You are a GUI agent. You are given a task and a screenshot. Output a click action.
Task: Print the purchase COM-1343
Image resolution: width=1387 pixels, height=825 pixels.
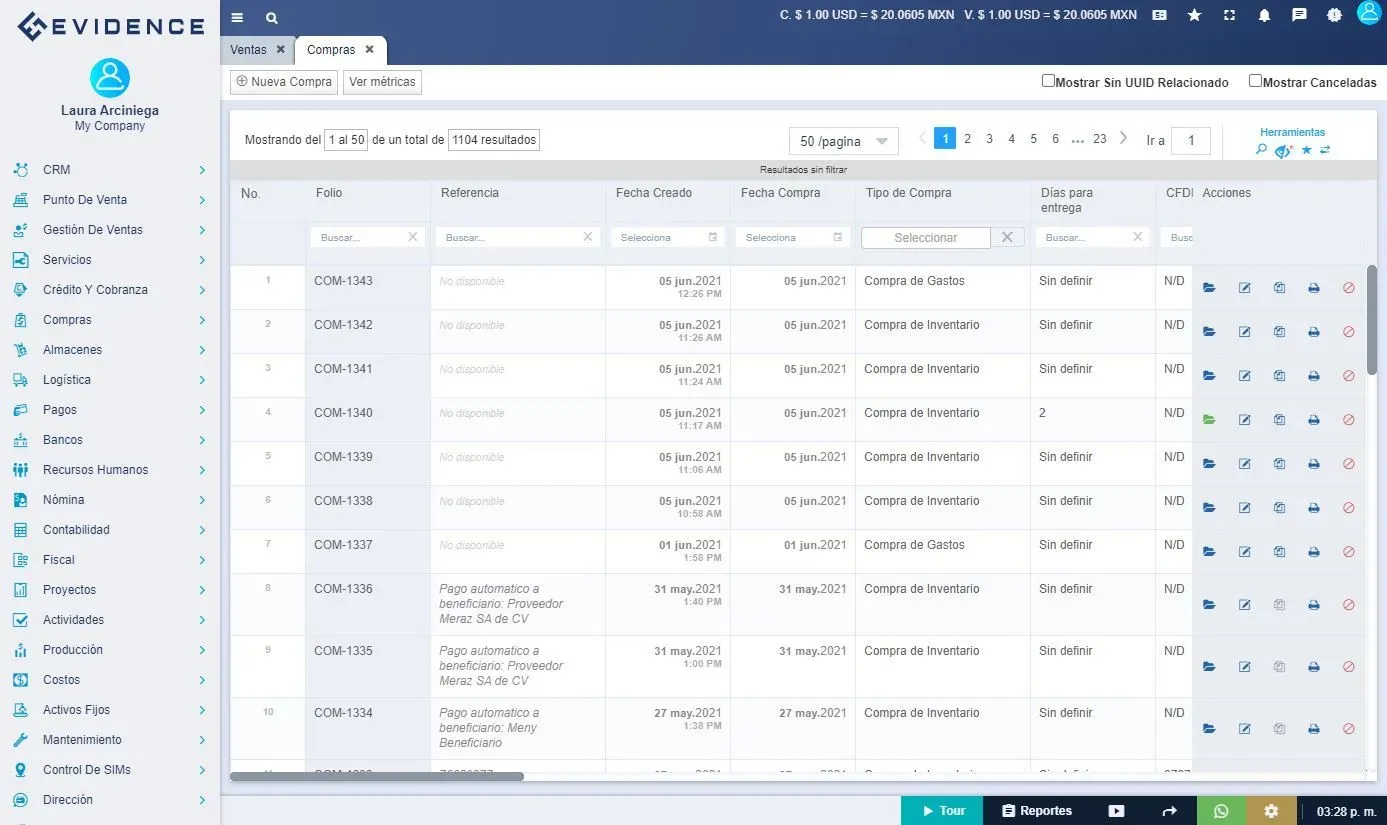pyautogui.click(x=1313, y=287)
